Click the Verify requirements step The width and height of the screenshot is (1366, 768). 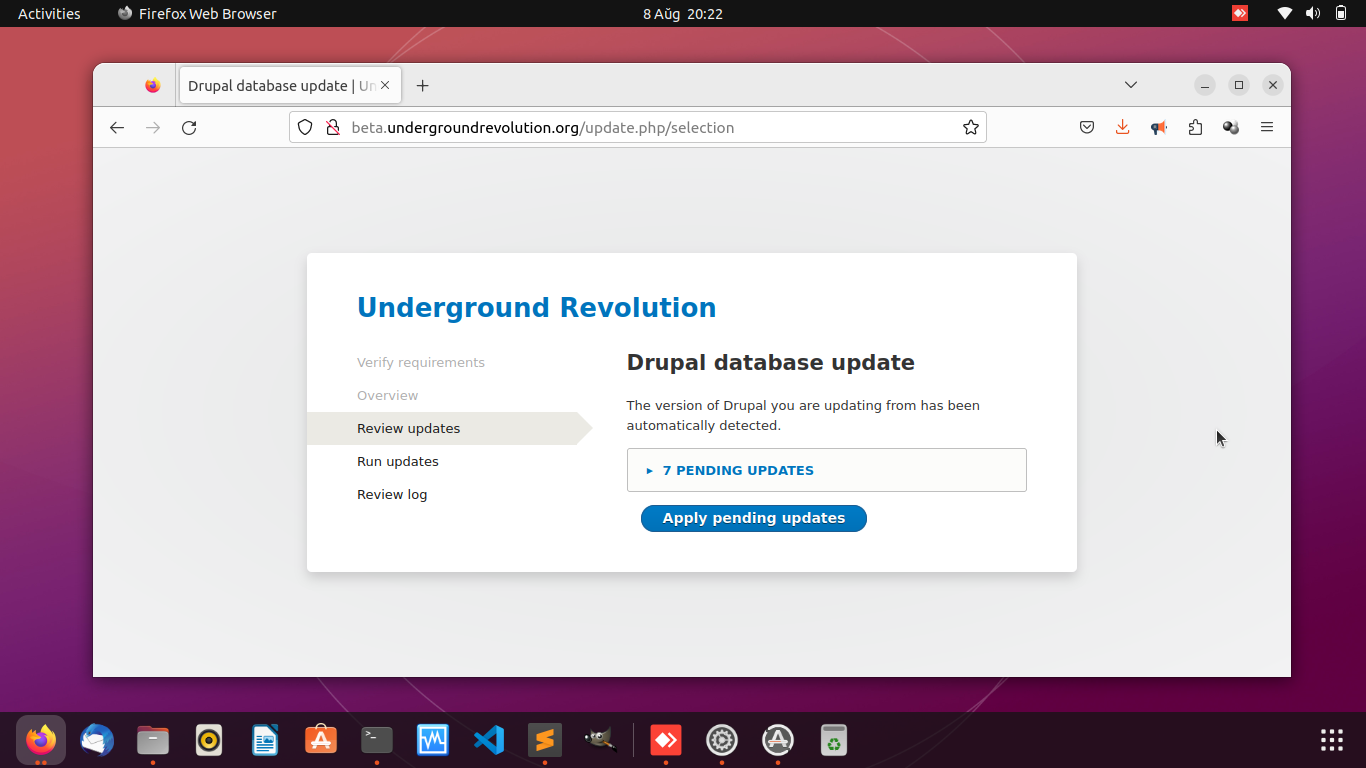coord(421,362)
